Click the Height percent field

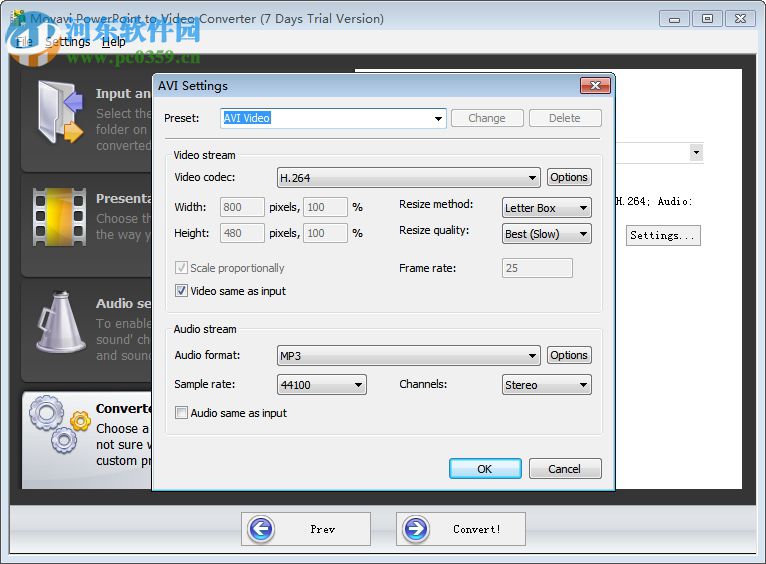point(326,233)
